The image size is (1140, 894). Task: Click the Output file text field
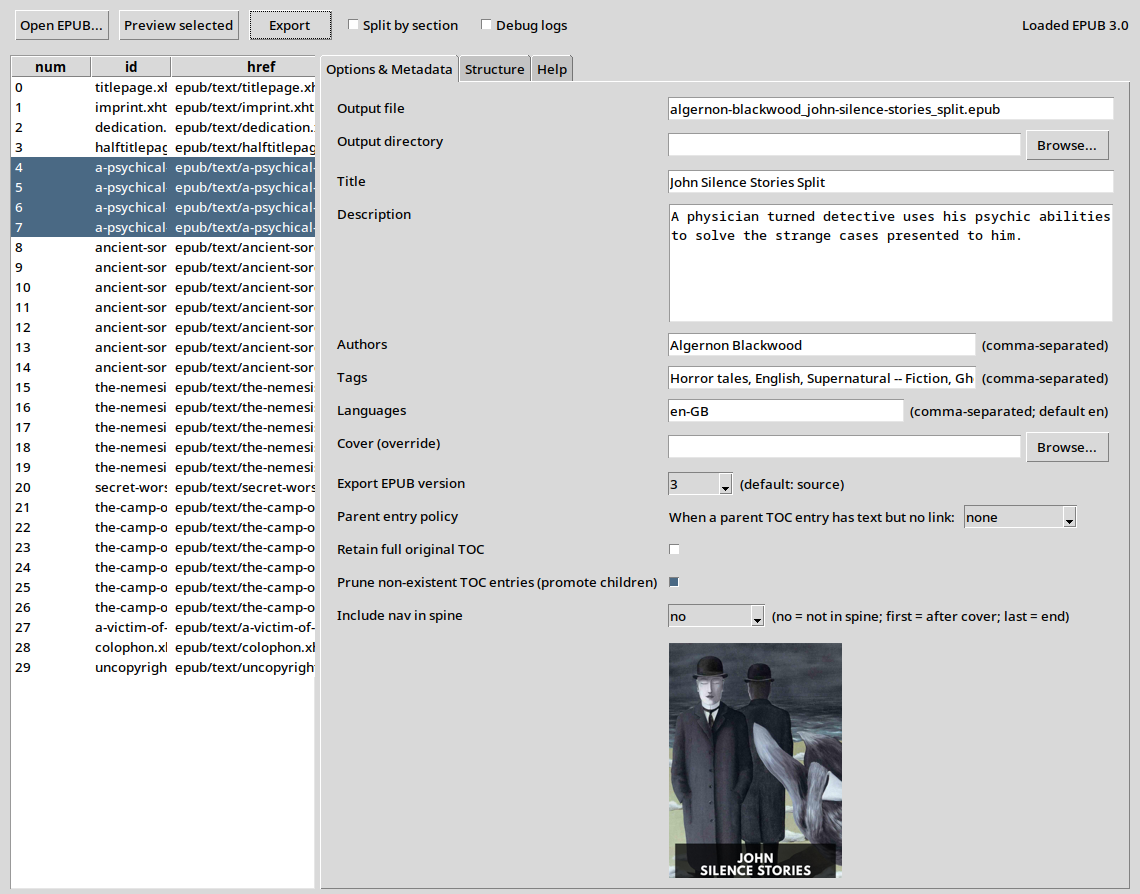coord(890,109)
